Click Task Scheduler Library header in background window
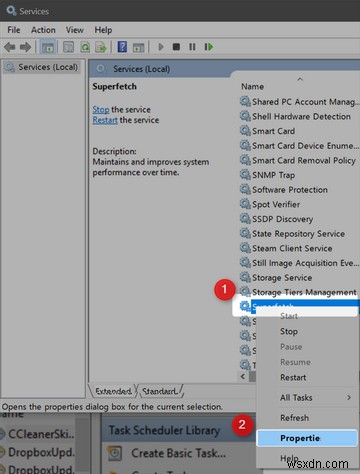360x474 pixels. 164,430
